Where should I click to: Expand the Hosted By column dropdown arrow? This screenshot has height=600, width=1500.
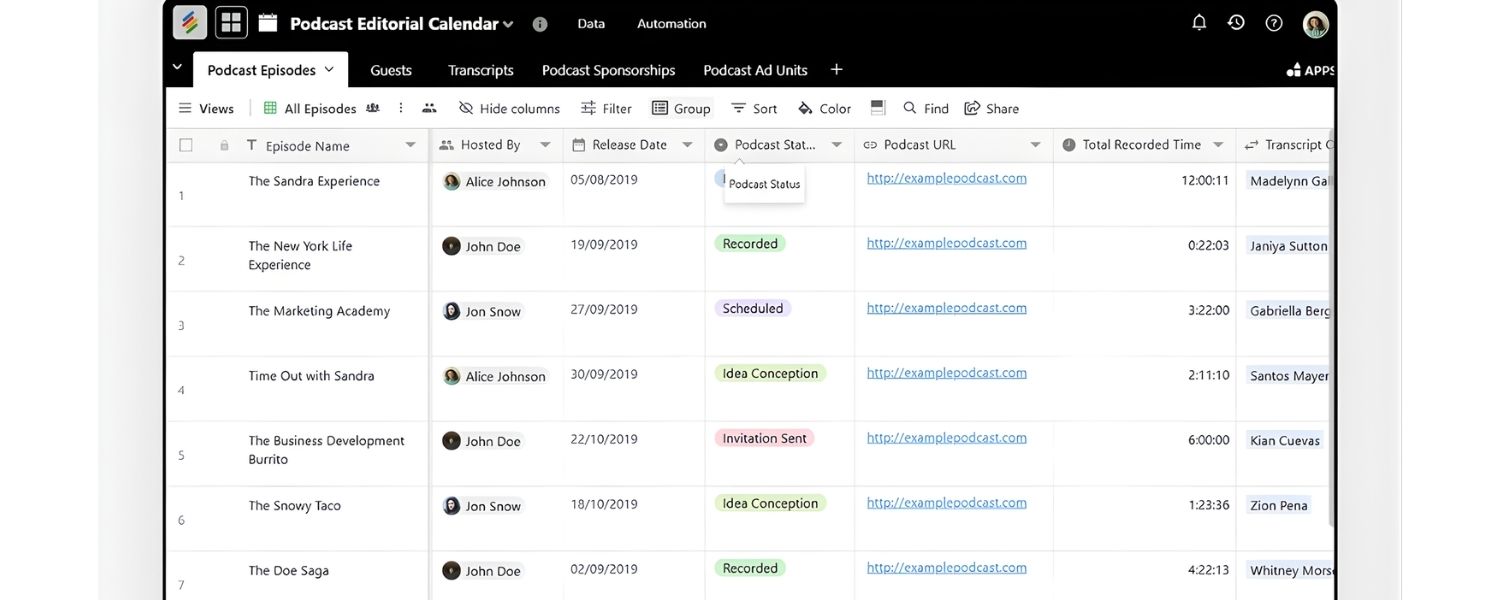(545, 145)
